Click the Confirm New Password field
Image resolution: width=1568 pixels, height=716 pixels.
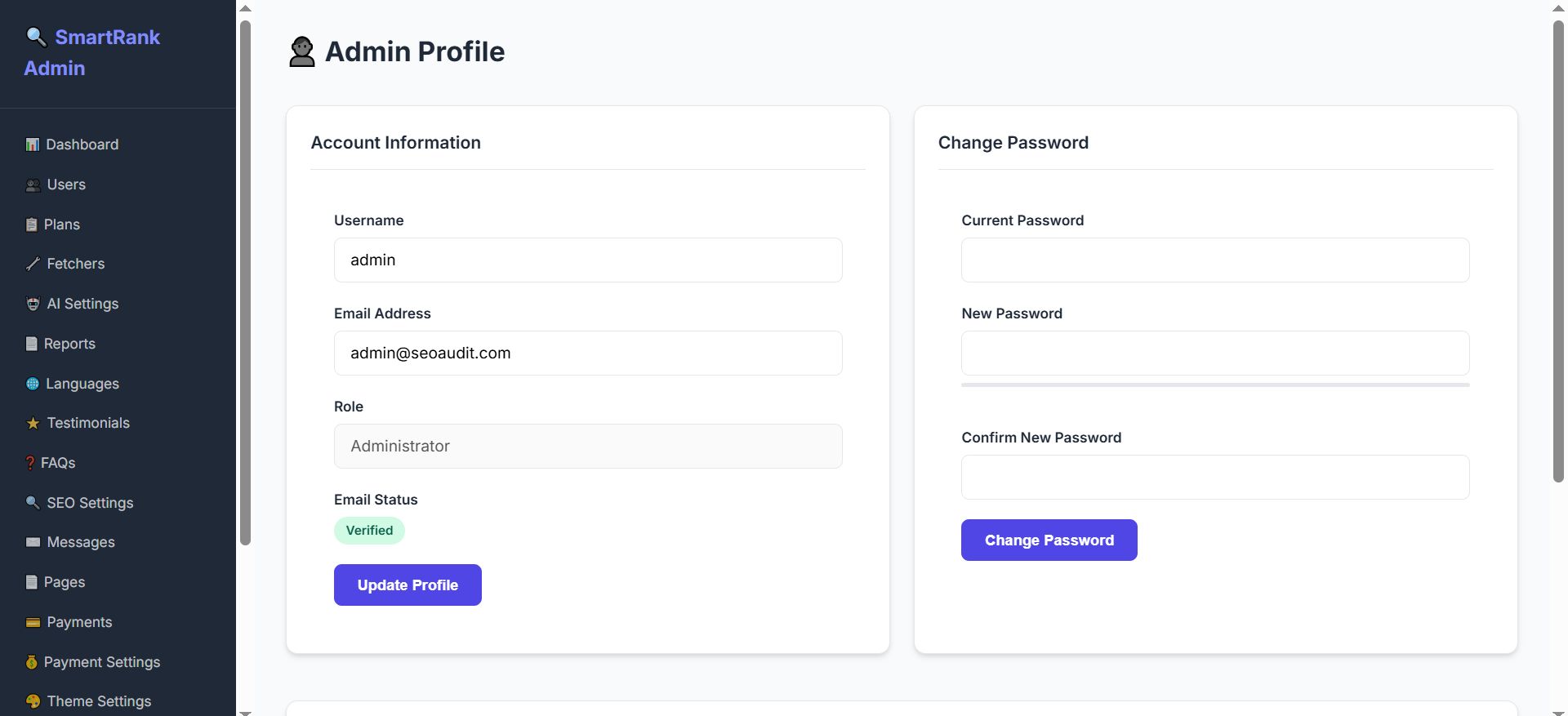(1215, 478)
